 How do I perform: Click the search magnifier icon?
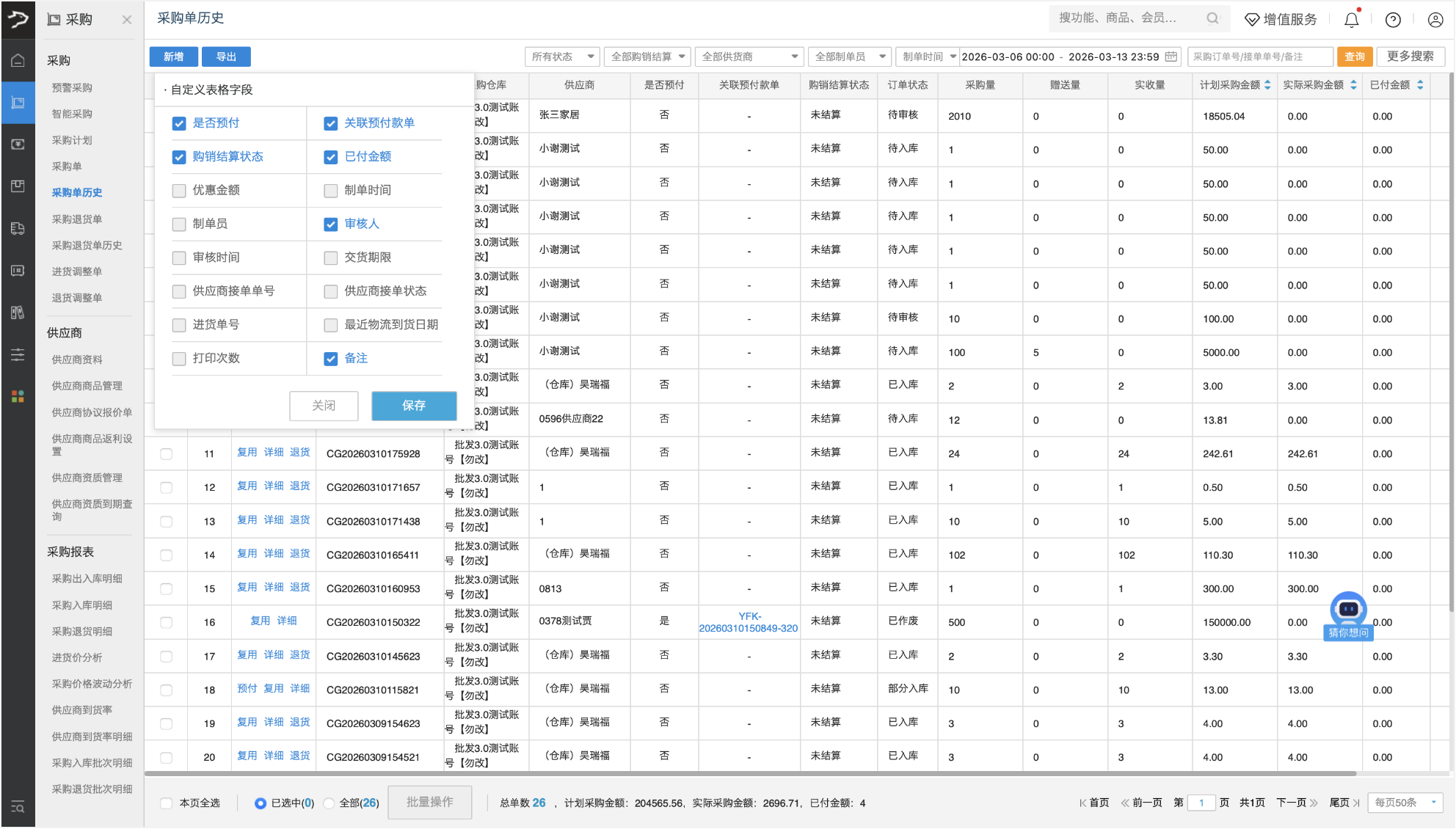coord(1212,18)
